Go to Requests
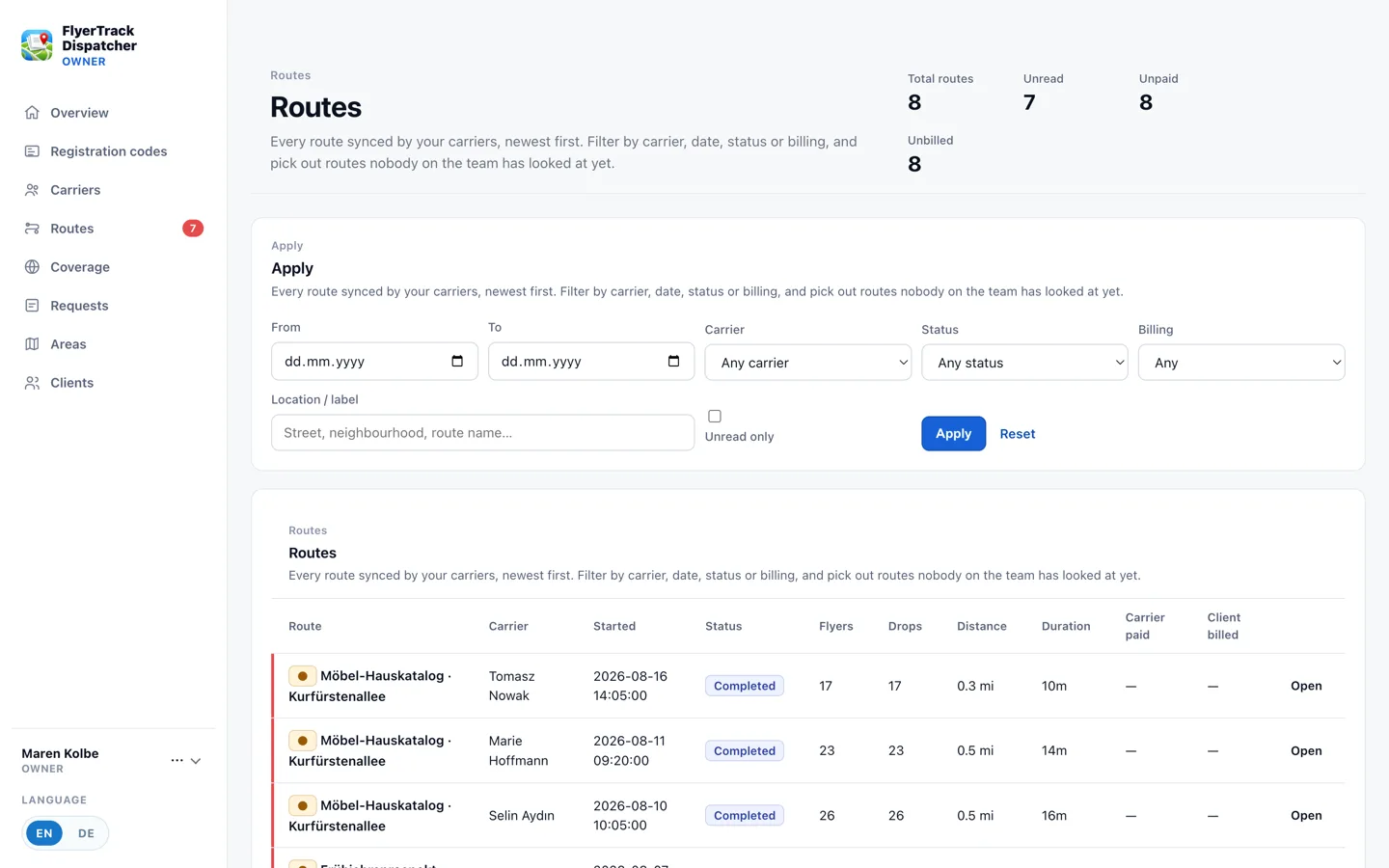 click(114, 306)
